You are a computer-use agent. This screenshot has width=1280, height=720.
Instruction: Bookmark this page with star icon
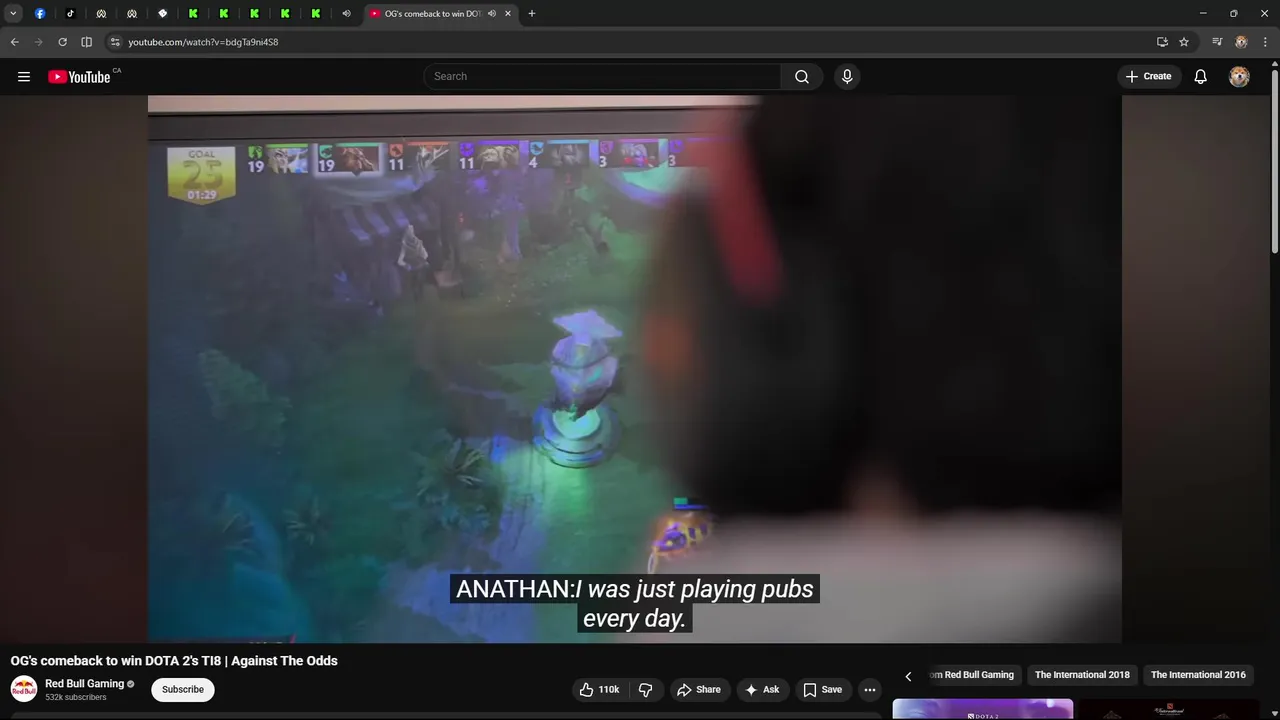(x=1184, y=42)
